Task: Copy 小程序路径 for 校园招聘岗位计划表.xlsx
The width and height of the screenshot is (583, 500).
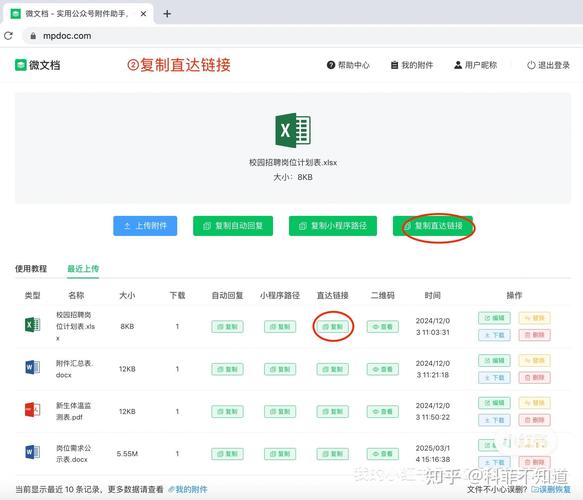Action: [280, 327]
